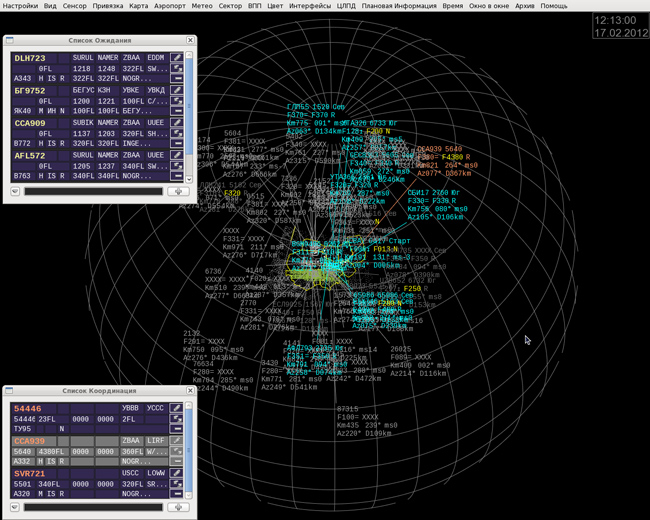Close the Список Координация window

(x=190, y=391)
